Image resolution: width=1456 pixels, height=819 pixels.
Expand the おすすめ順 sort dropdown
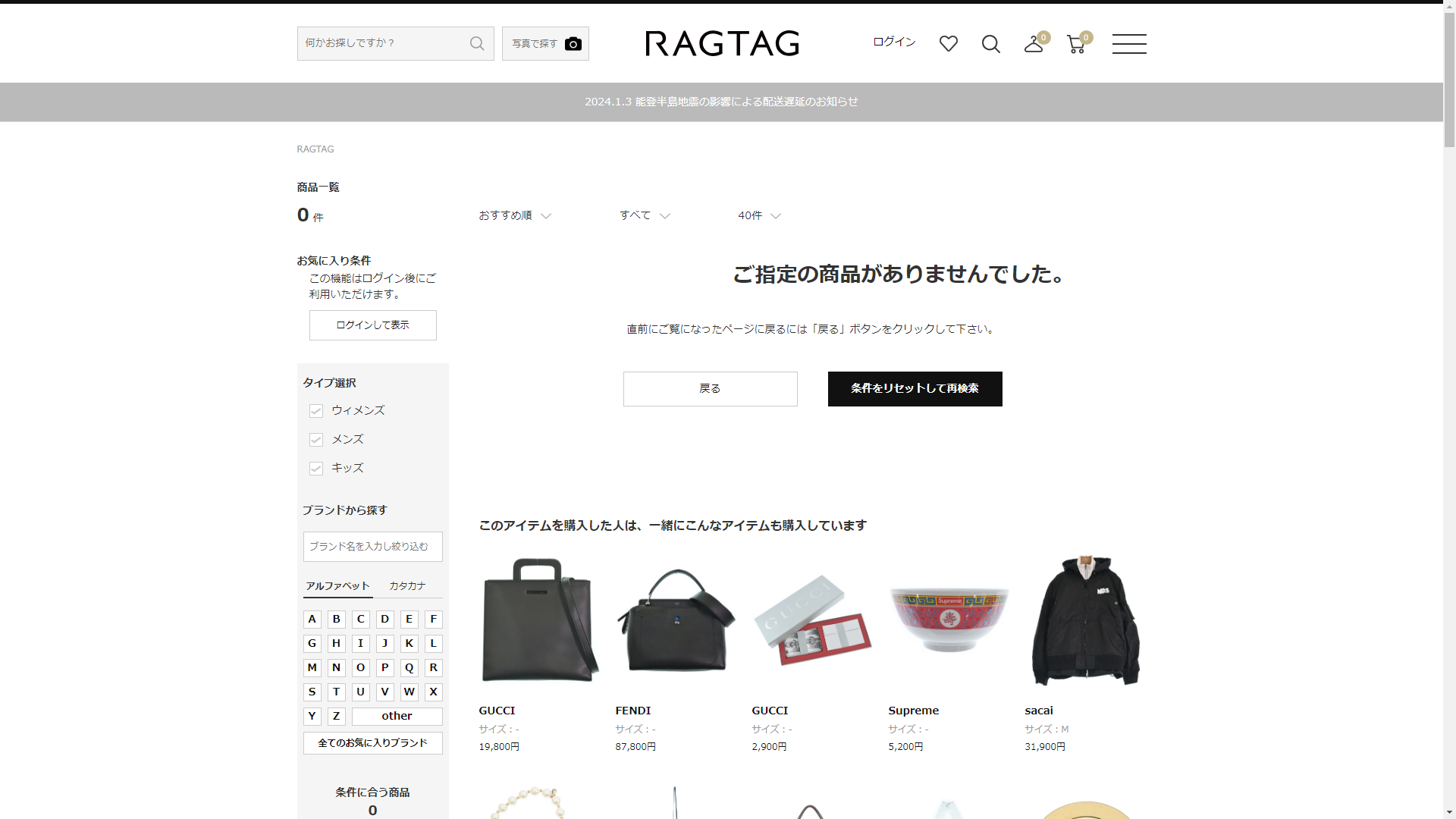click(514, 215)
